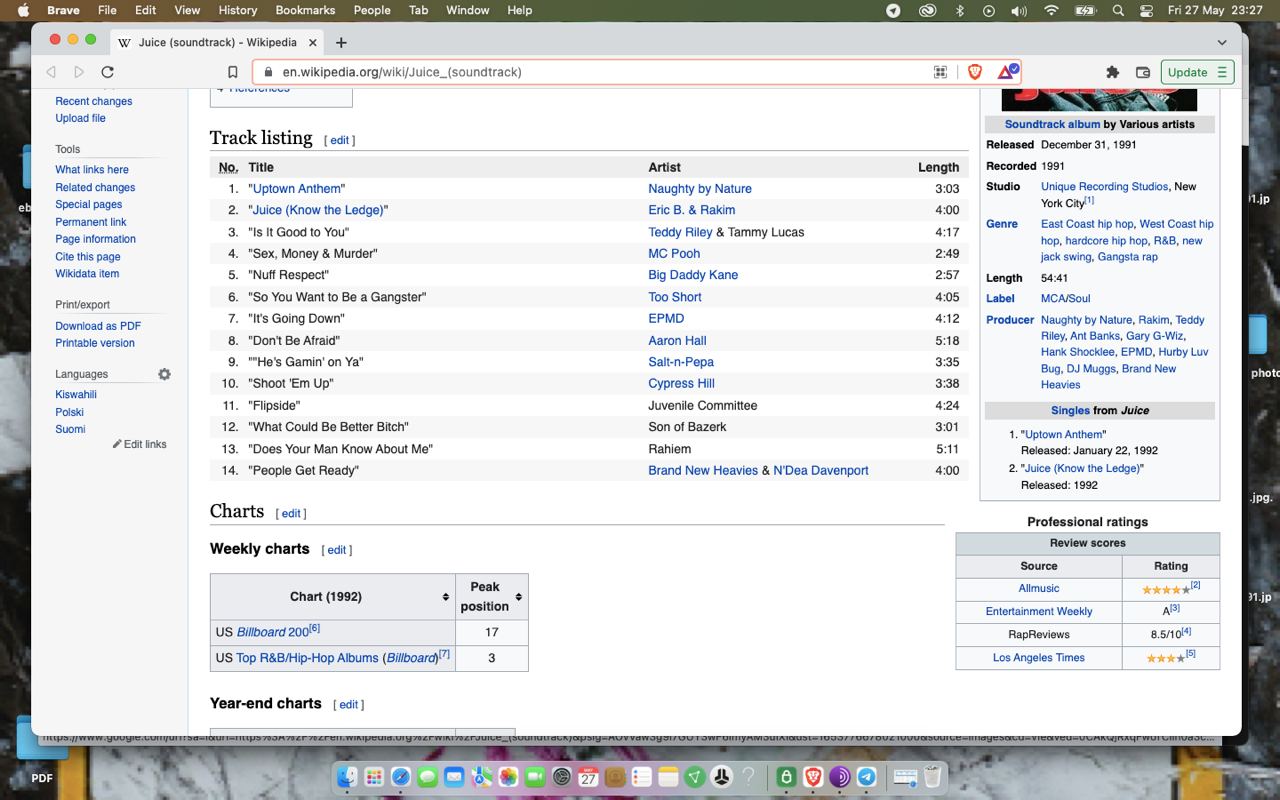Open Messages from the dock

427,777
